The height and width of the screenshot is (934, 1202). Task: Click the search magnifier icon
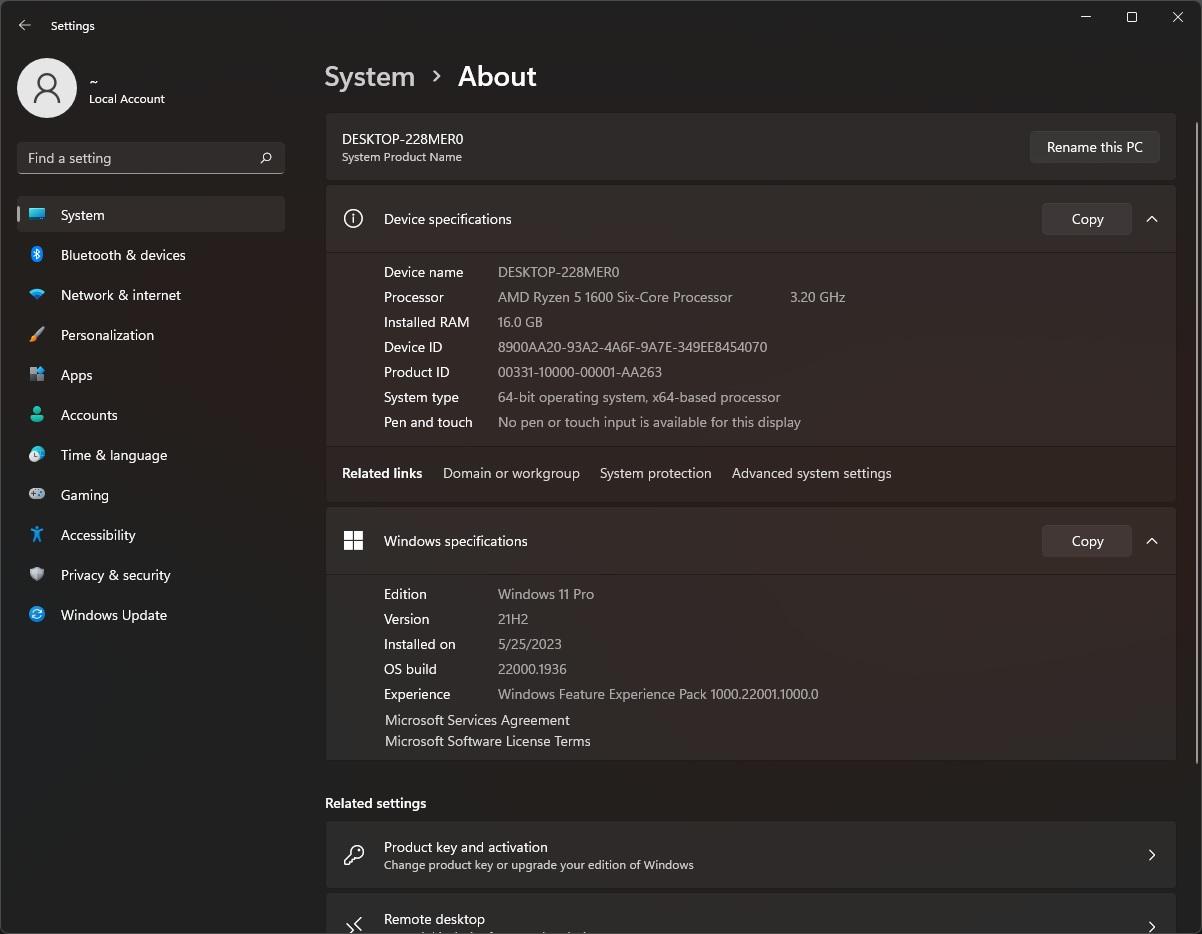266,158
